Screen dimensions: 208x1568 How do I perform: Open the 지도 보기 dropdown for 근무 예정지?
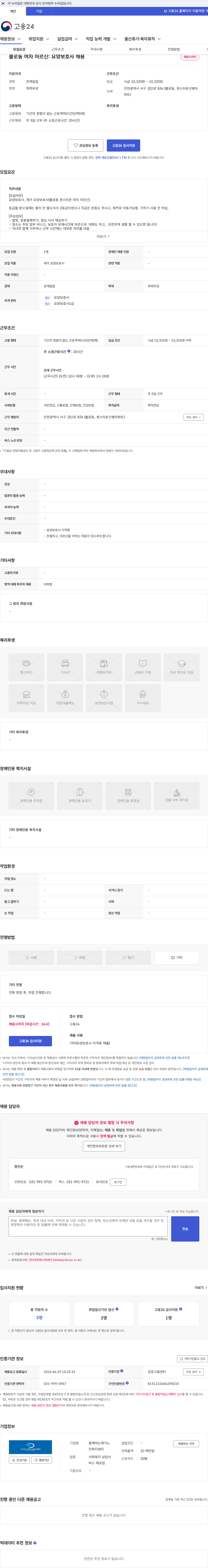pyautogui.click(x=193, y=417)
